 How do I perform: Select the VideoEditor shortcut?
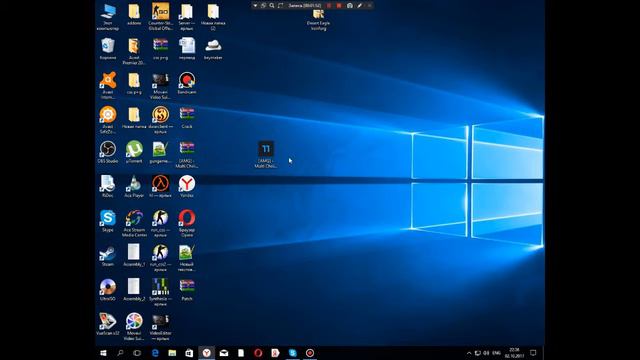[x=160, y=327]
